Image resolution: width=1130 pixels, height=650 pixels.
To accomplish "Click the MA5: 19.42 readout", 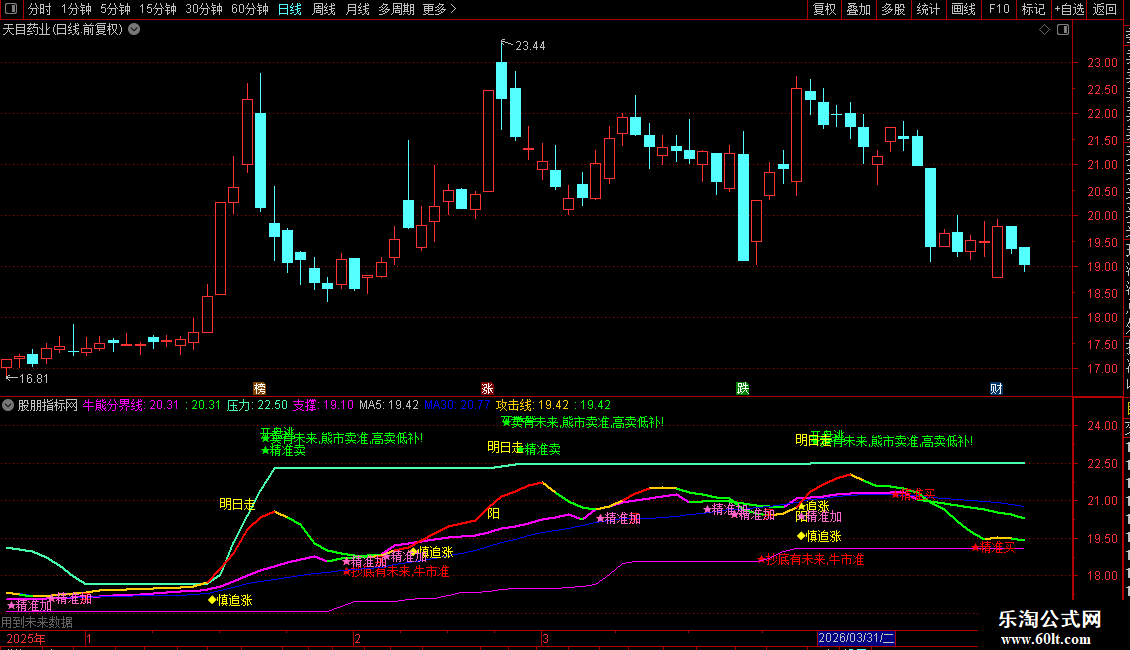I will click(x=389, y=406).
